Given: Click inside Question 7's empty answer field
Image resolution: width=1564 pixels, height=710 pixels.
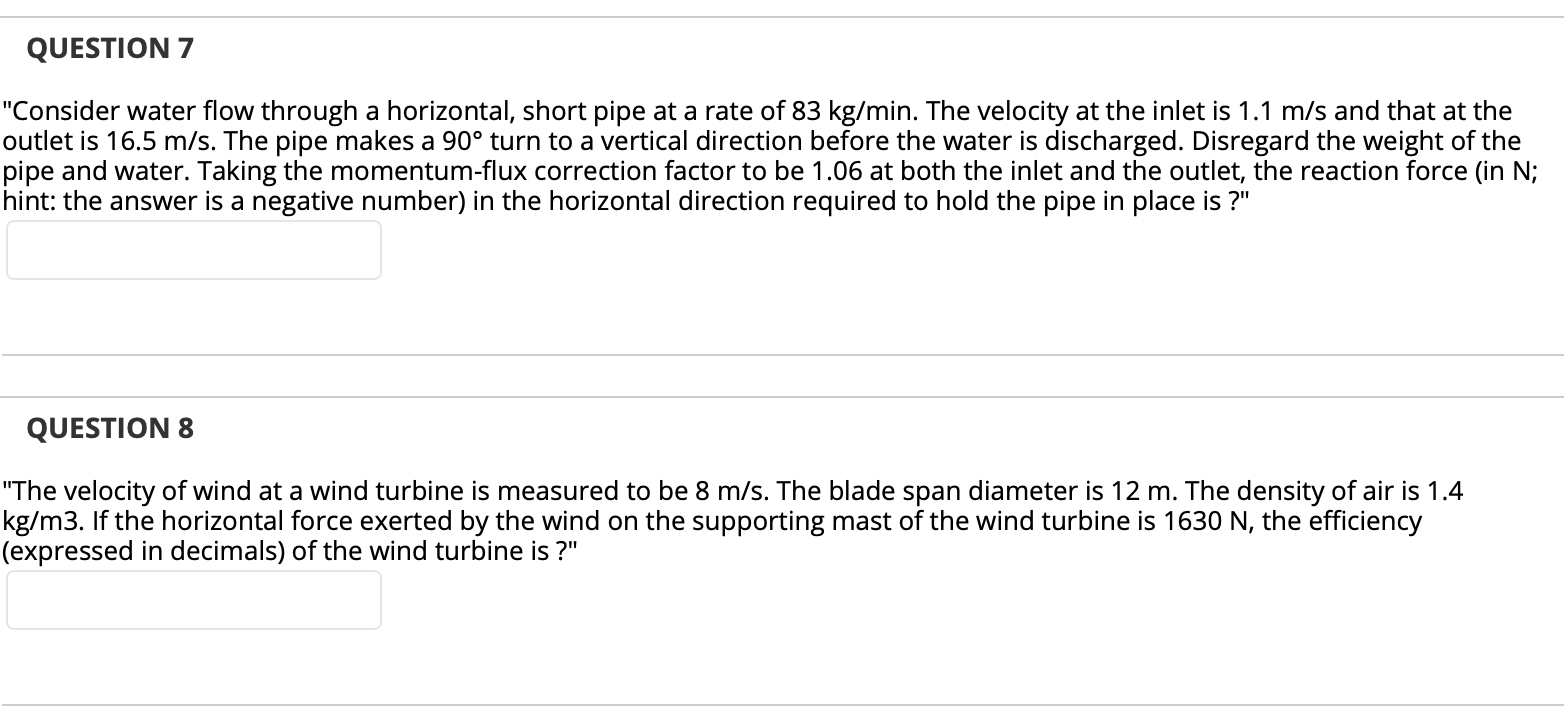Looking at the screenshot, I should 193,250.
